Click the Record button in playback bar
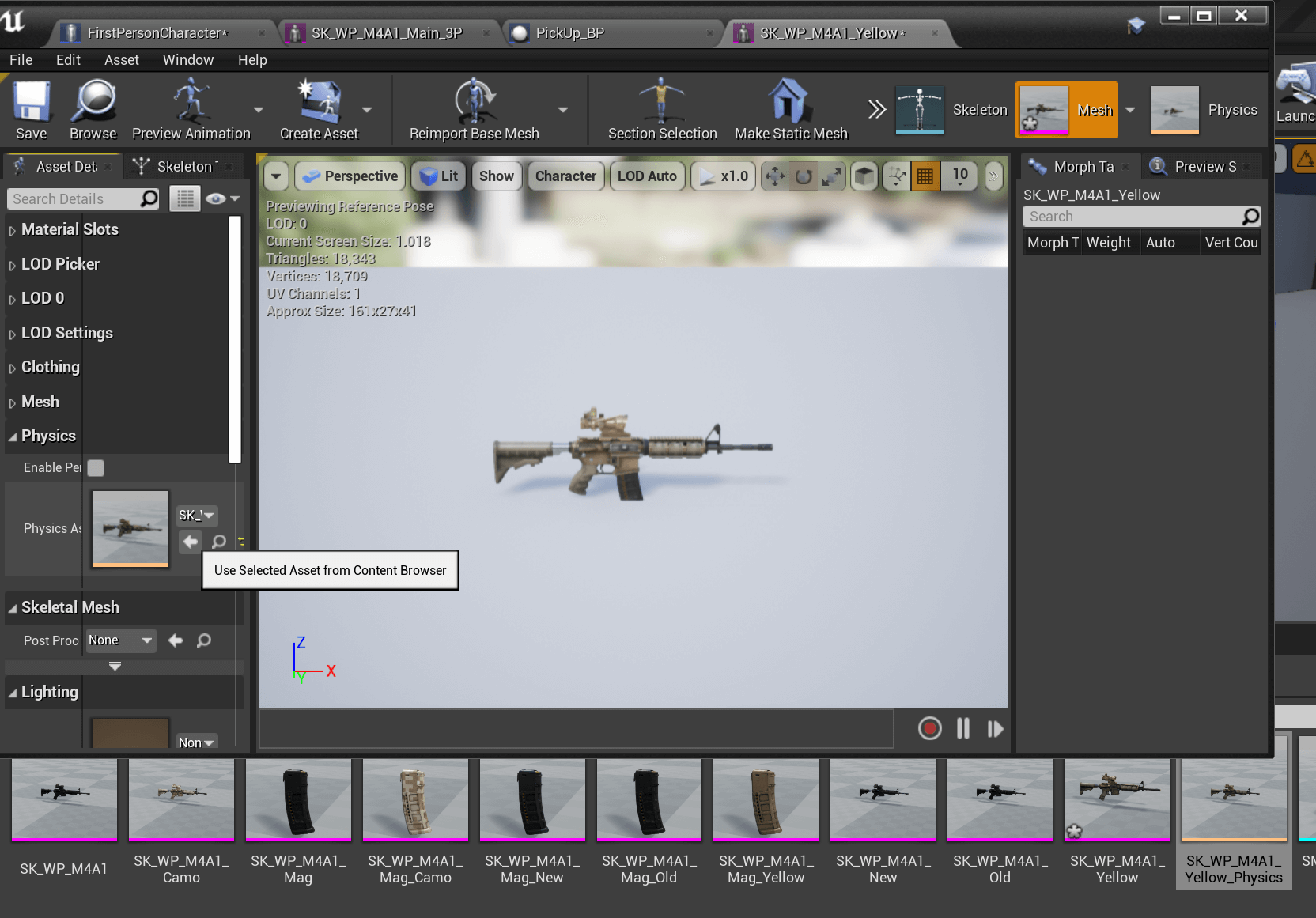The height and width of the screenshot is (918, 1316). [930, 728]
